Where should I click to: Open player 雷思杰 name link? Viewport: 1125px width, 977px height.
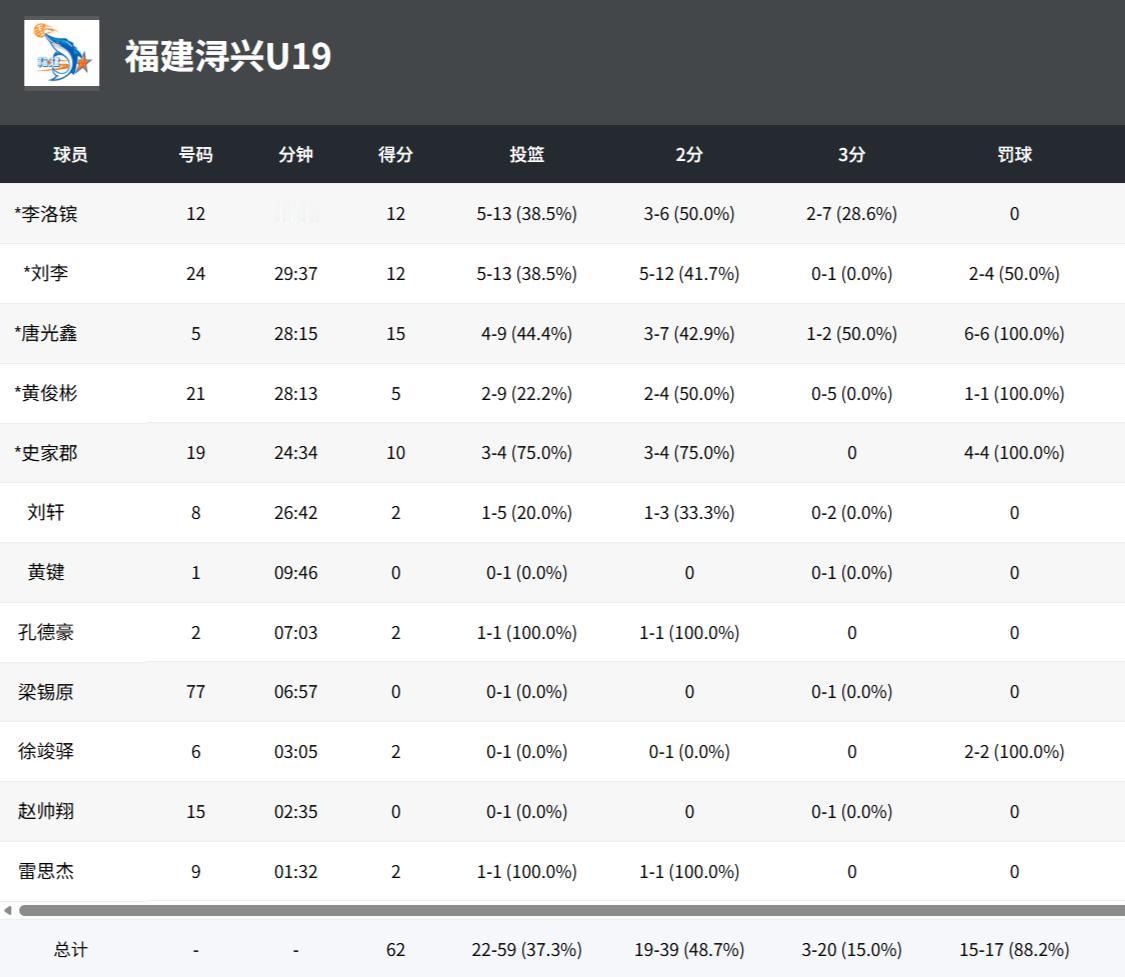tap(46, 871)
